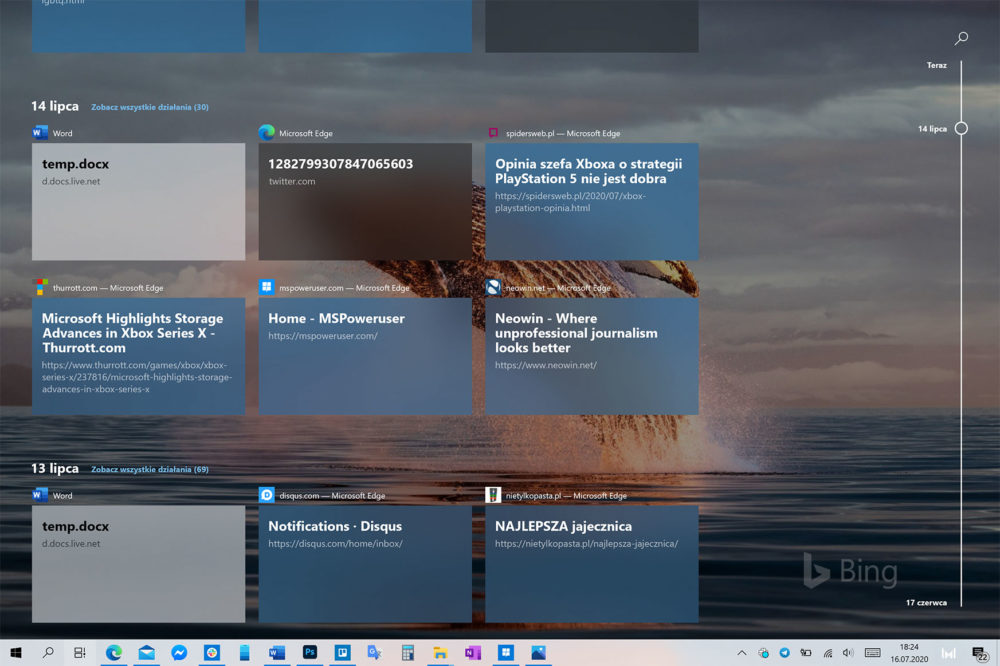Image resolution: width=1000 pixels, height=666 pixels.
Task: Click the Telegram tray icon
Action: click(784, 653)
